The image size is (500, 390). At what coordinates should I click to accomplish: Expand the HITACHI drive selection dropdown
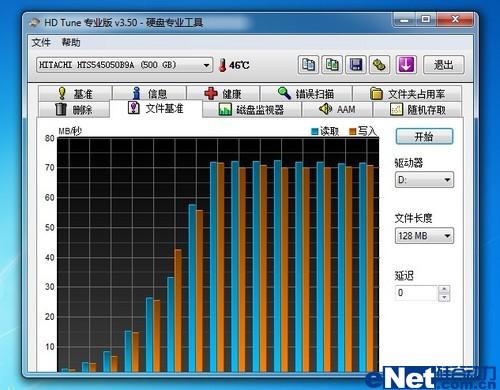pos(124,65)
